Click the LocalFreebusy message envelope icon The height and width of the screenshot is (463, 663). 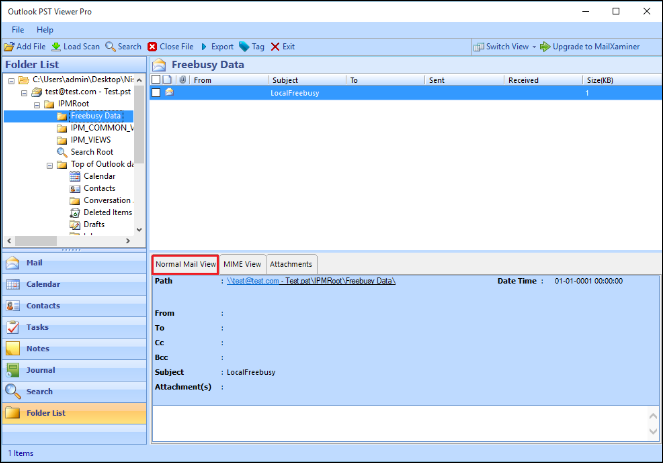[x=169, y=92]
